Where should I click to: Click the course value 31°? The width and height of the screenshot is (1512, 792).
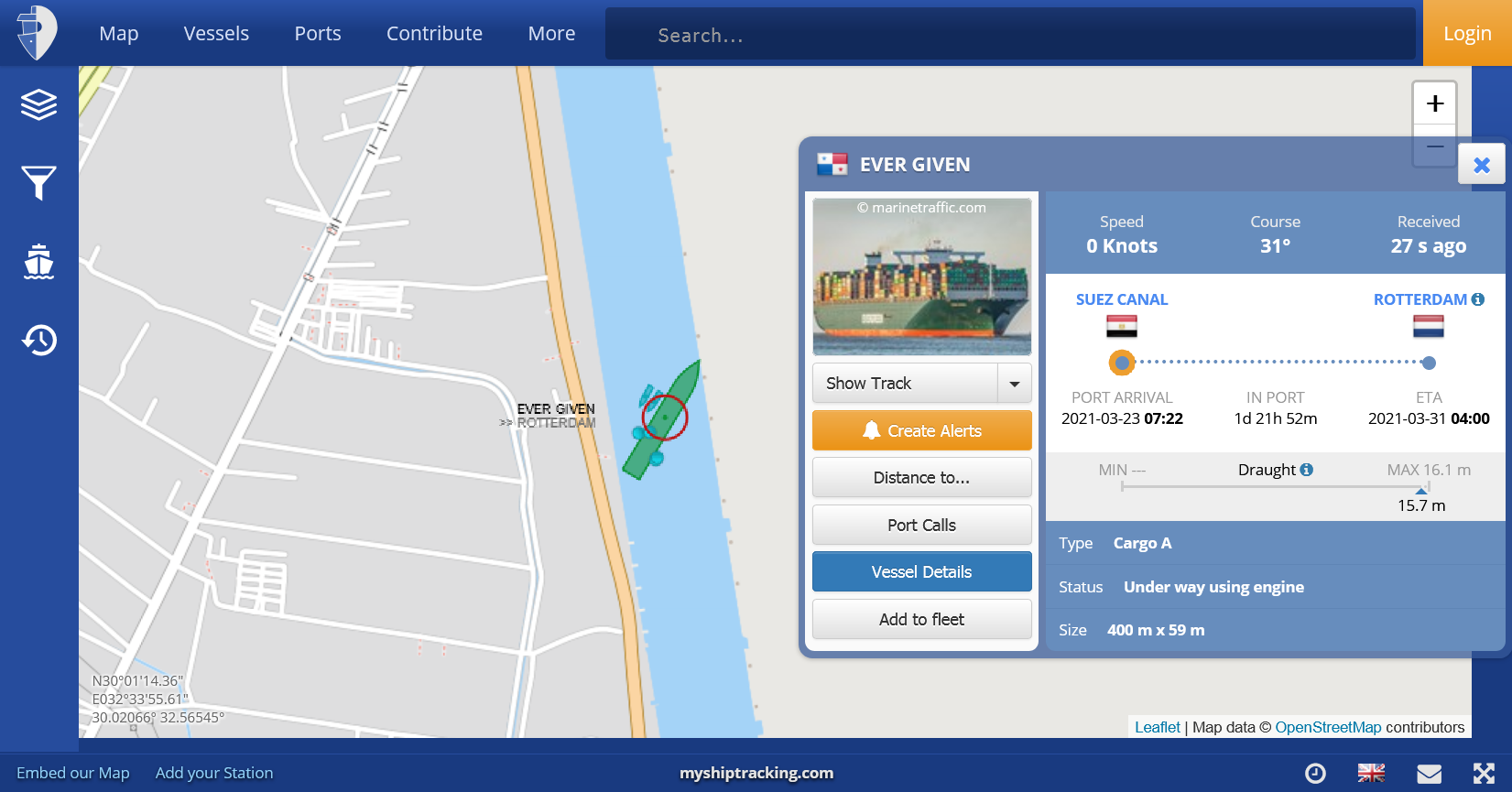coord(1276,246)
